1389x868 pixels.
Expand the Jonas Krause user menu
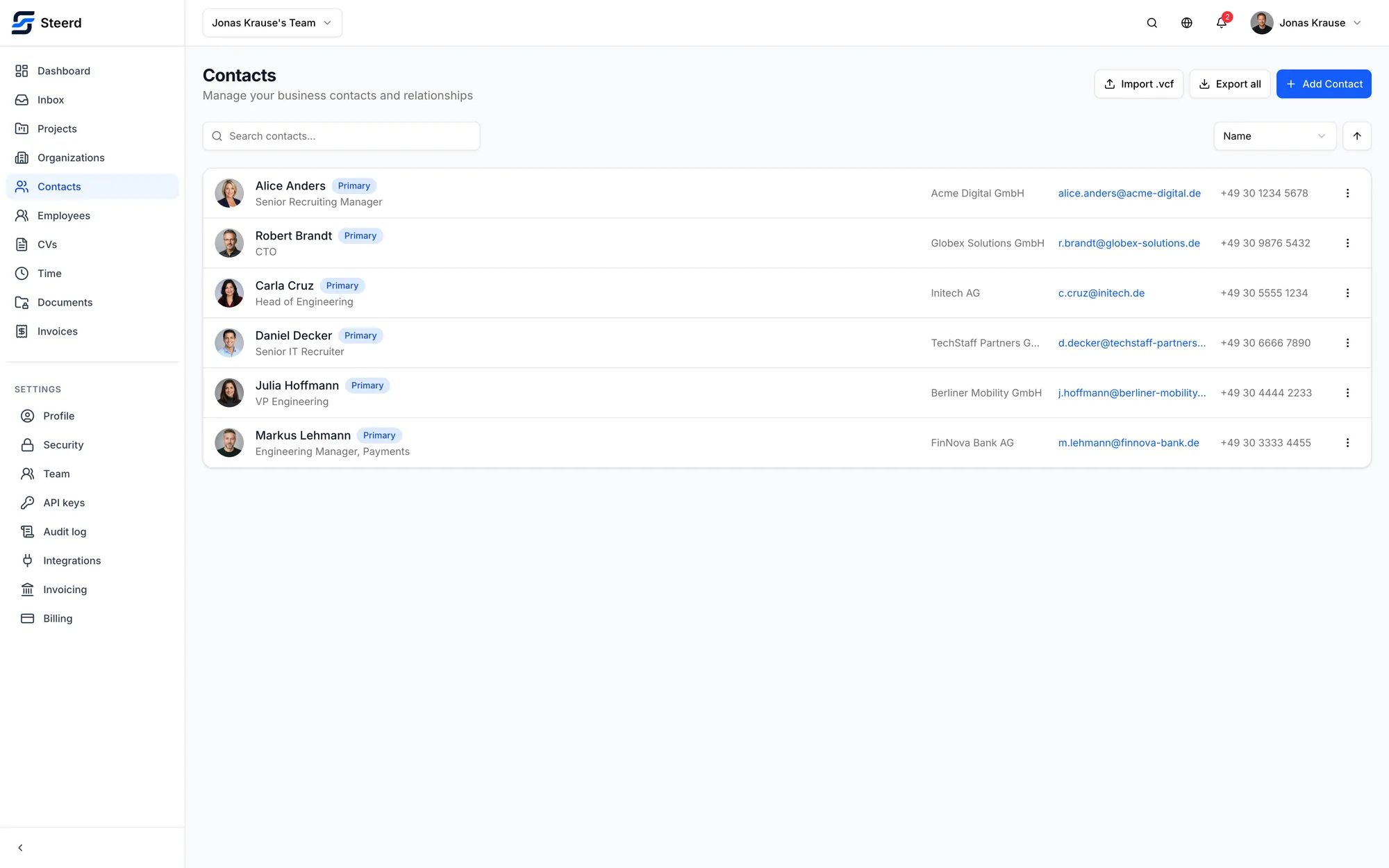(1306, 23)
